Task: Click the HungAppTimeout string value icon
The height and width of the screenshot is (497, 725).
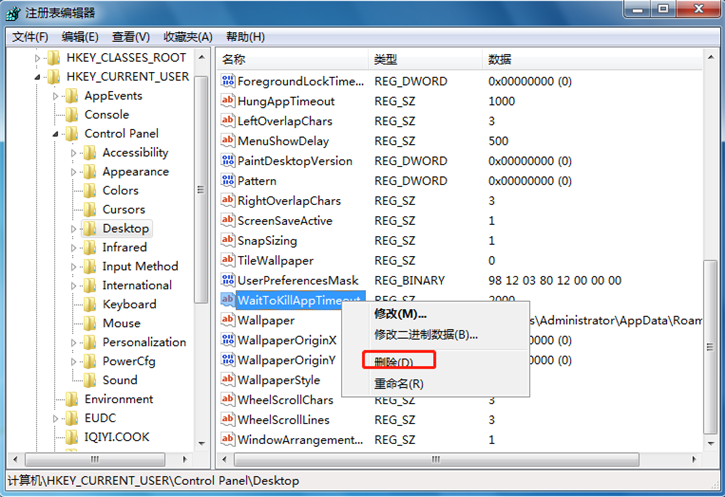Action: [227, 101]
